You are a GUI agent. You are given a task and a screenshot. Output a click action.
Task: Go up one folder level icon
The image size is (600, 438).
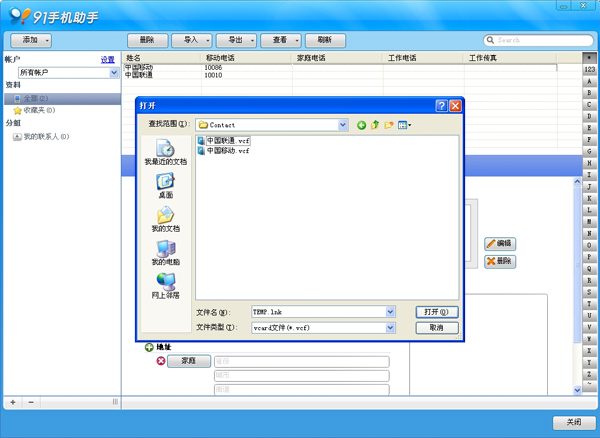375,125
